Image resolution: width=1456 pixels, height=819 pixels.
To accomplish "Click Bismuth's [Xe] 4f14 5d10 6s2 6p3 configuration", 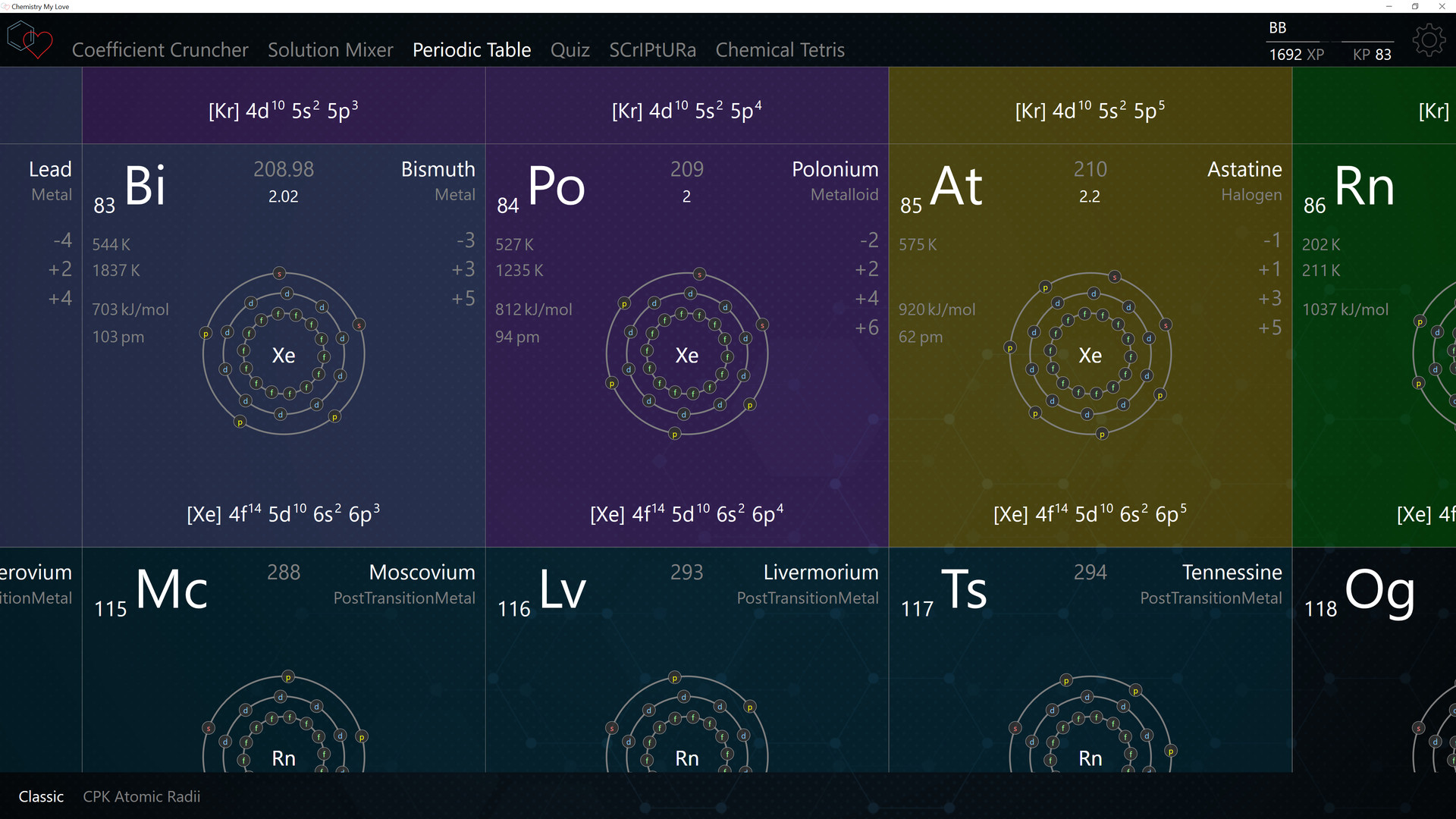I will click(x=284, y=513).
